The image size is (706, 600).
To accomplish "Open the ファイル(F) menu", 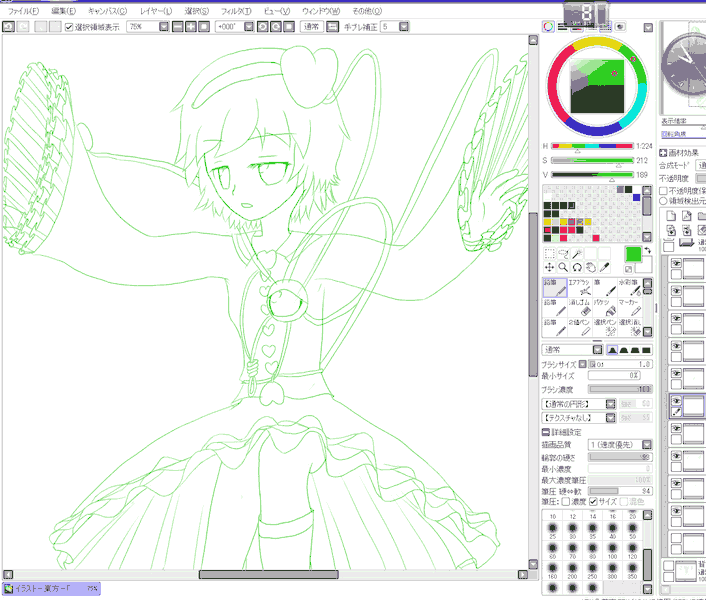I will 23,11.
